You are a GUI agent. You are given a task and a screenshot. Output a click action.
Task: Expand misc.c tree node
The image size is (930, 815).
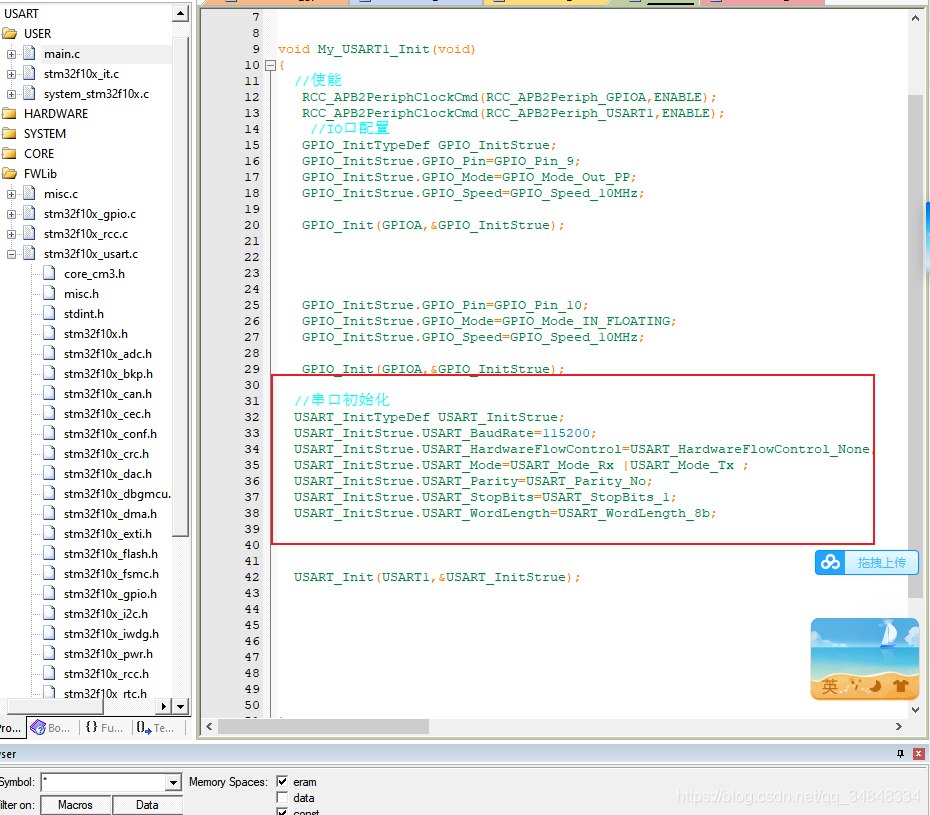coord(11,194)
